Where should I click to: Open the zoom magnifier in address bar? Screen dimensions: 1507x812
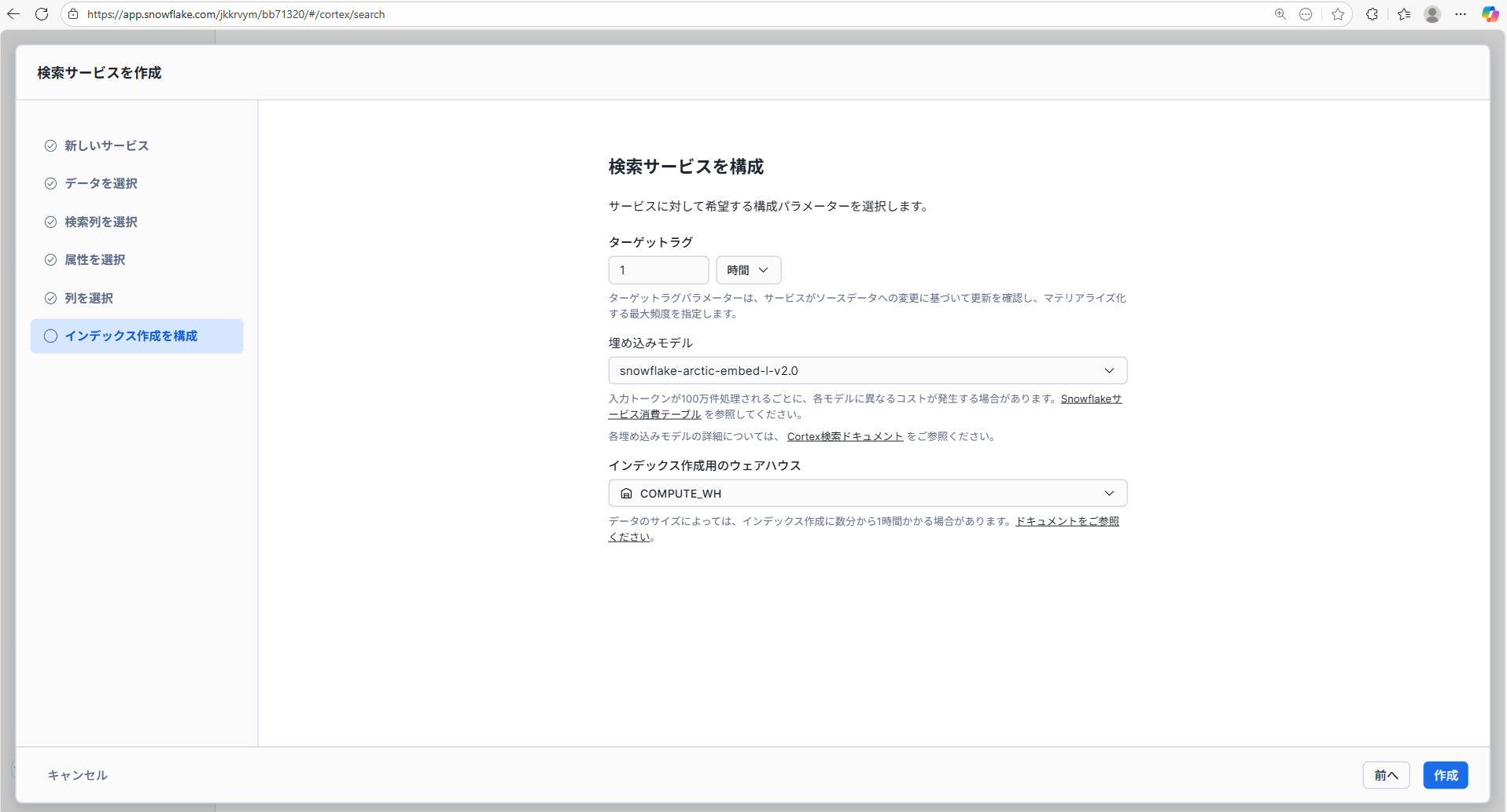pos(1280,13)
